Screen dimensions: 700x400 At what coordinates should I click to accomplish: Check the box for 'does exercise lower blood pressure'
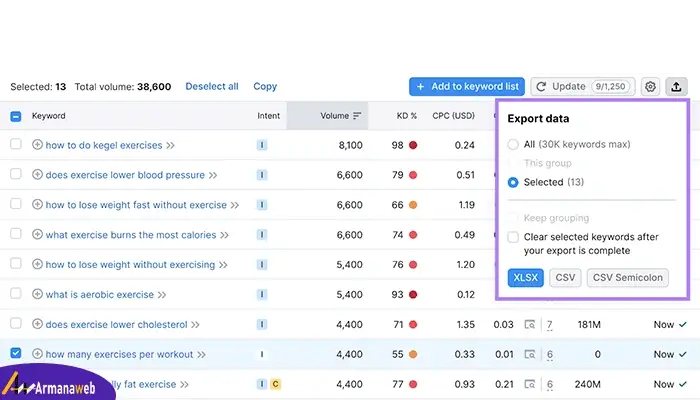pyautogui.click(x=16, y=174)
